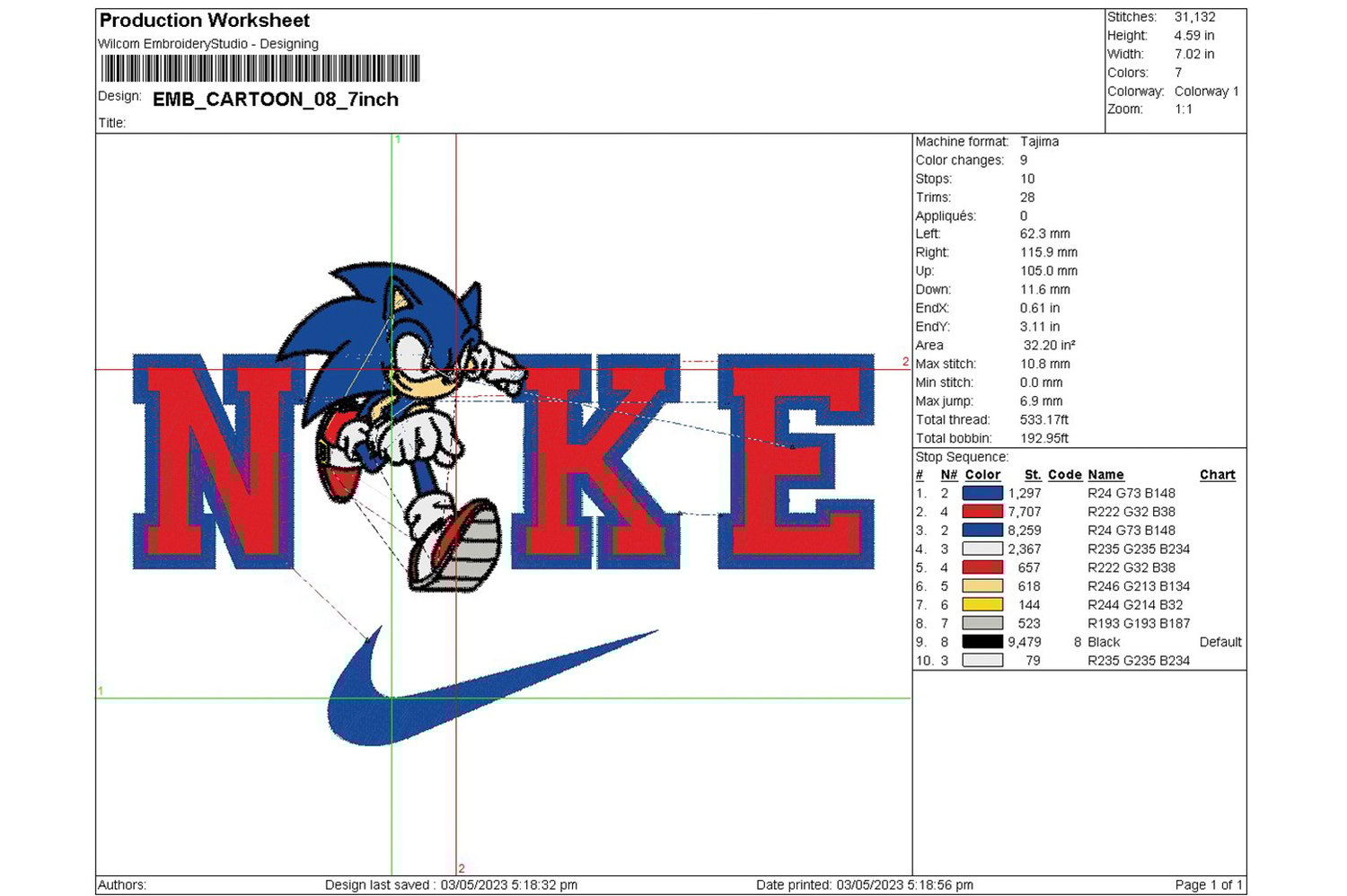Click the min stitch value "0.0 mm"
Image resolution: width=1347 pixels, height=896 pixels.
pos(1042,382)
